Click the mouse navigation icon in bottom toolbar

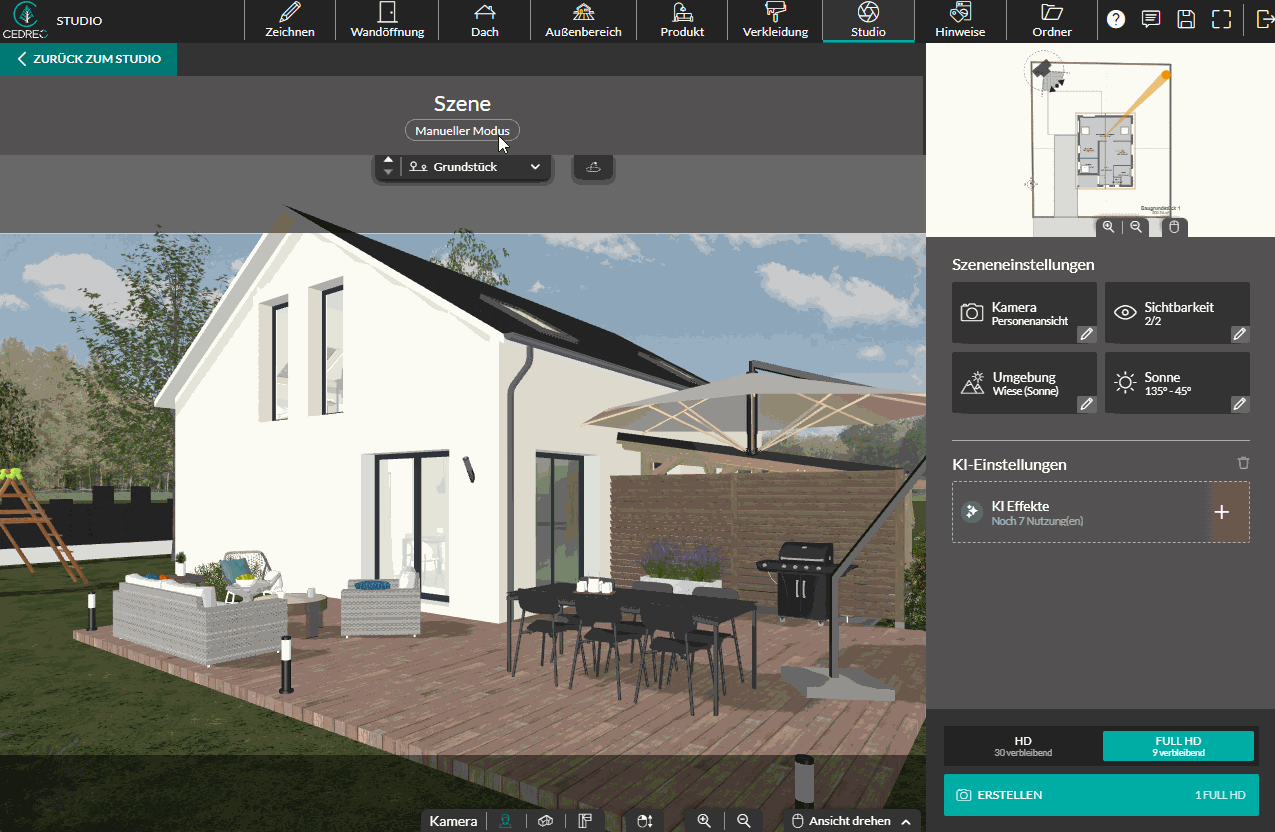[645, 821]
